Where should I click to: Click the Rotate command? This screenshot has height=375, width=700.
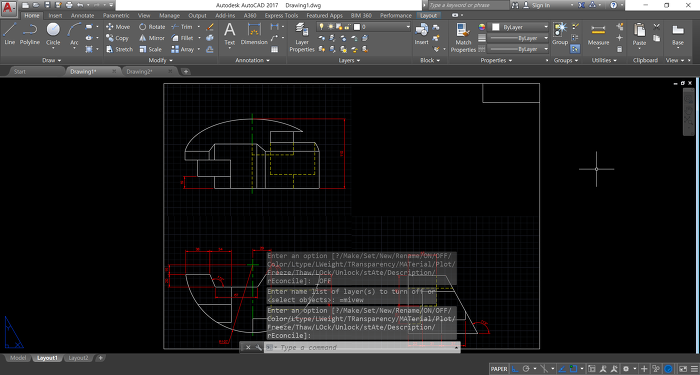[152, 27]
